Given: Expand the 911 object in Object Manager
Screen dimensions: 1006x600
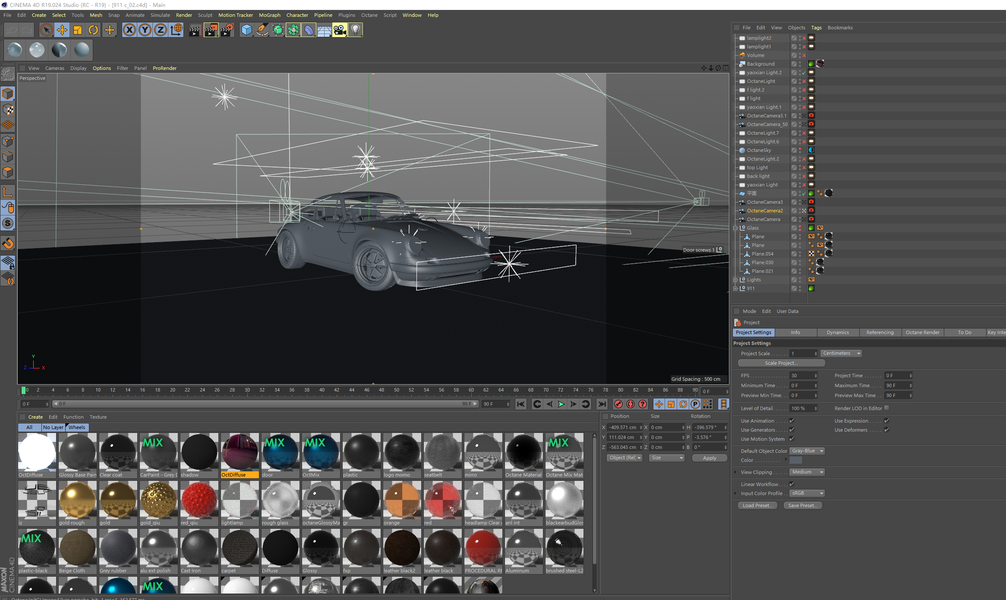Looking at the screenshot, I should tap(735, 289).
